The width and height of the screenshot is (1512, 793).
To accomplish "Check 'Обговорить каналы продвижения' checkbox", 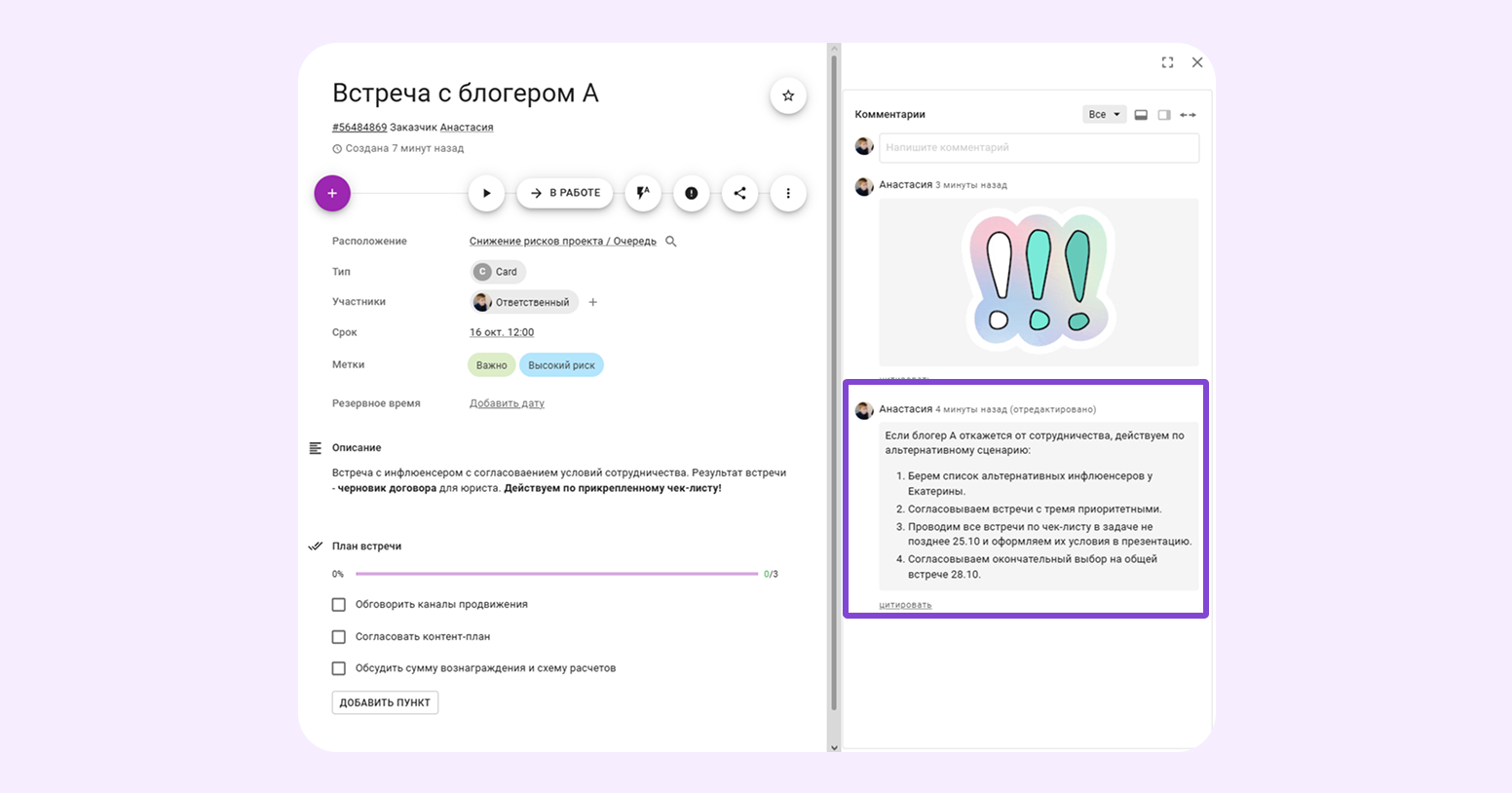I will coord(339,605).
